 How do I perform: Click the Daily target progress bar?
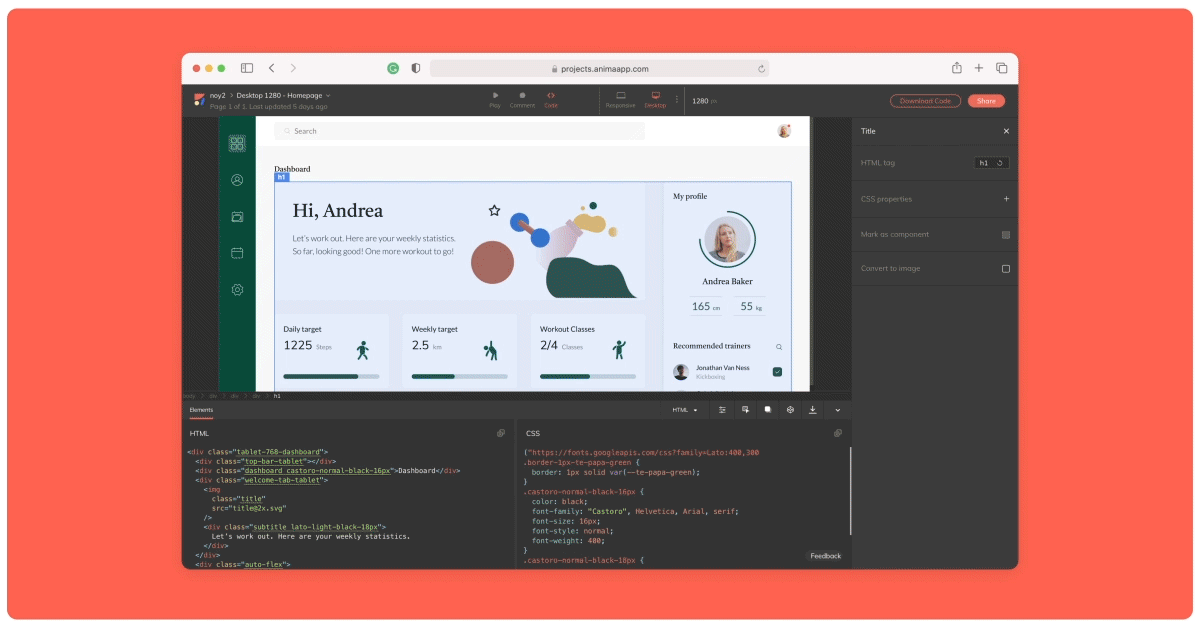(x=331, y=376)
